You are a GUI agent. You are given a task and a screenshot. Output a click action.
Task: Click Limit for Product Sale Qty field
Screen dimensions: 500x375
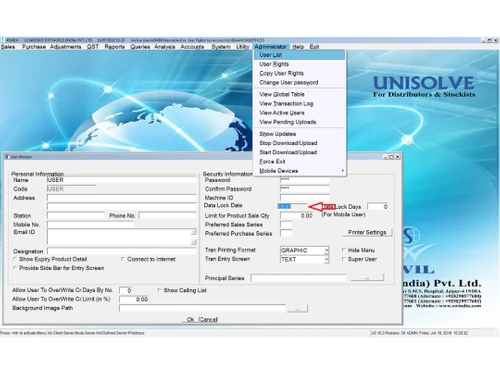point(296,216)
